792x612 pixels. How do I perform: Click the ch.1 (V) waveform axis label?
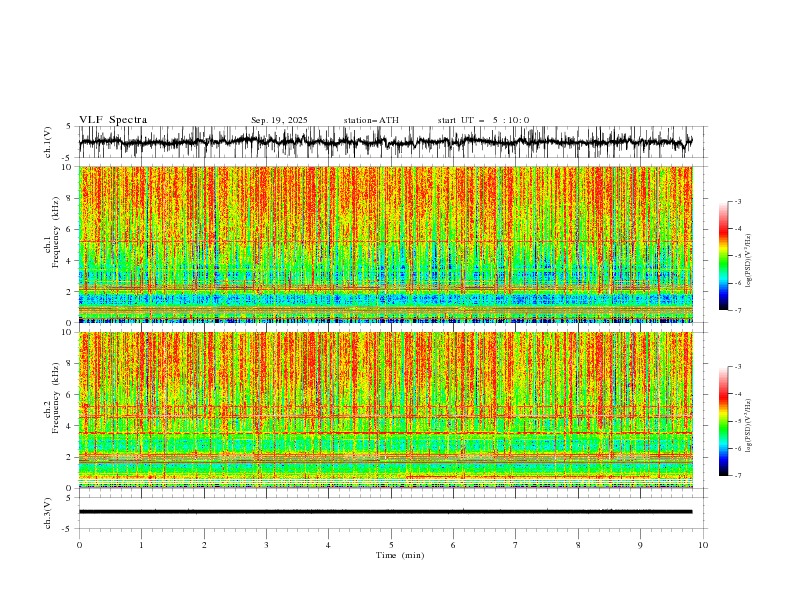pyautogui.click(x=48, y=142)
